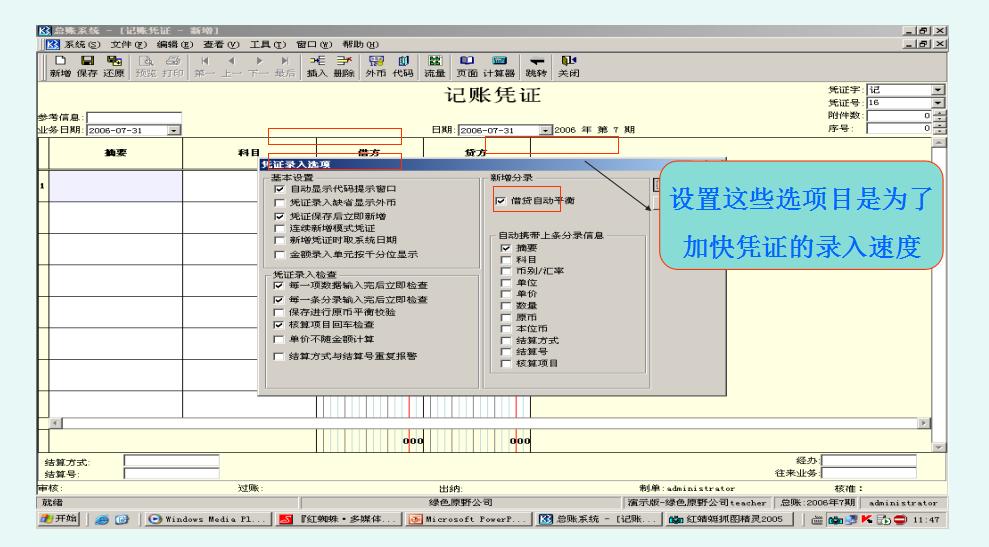Toggle 摘要 carry-over checkbox
Screen dimensions: 989x547
[x=505, y=248]
